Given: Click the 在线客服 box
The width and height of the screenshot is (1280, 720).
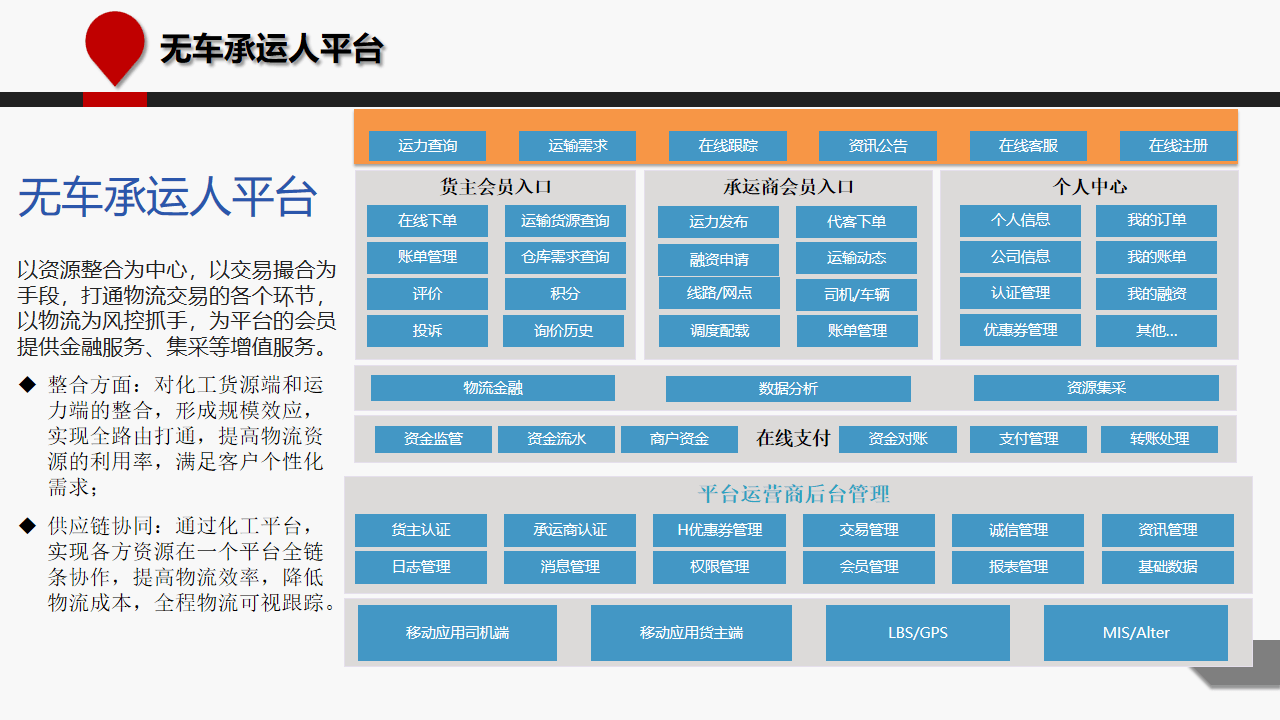Looking at the screenshot, I should point(1028,146).
